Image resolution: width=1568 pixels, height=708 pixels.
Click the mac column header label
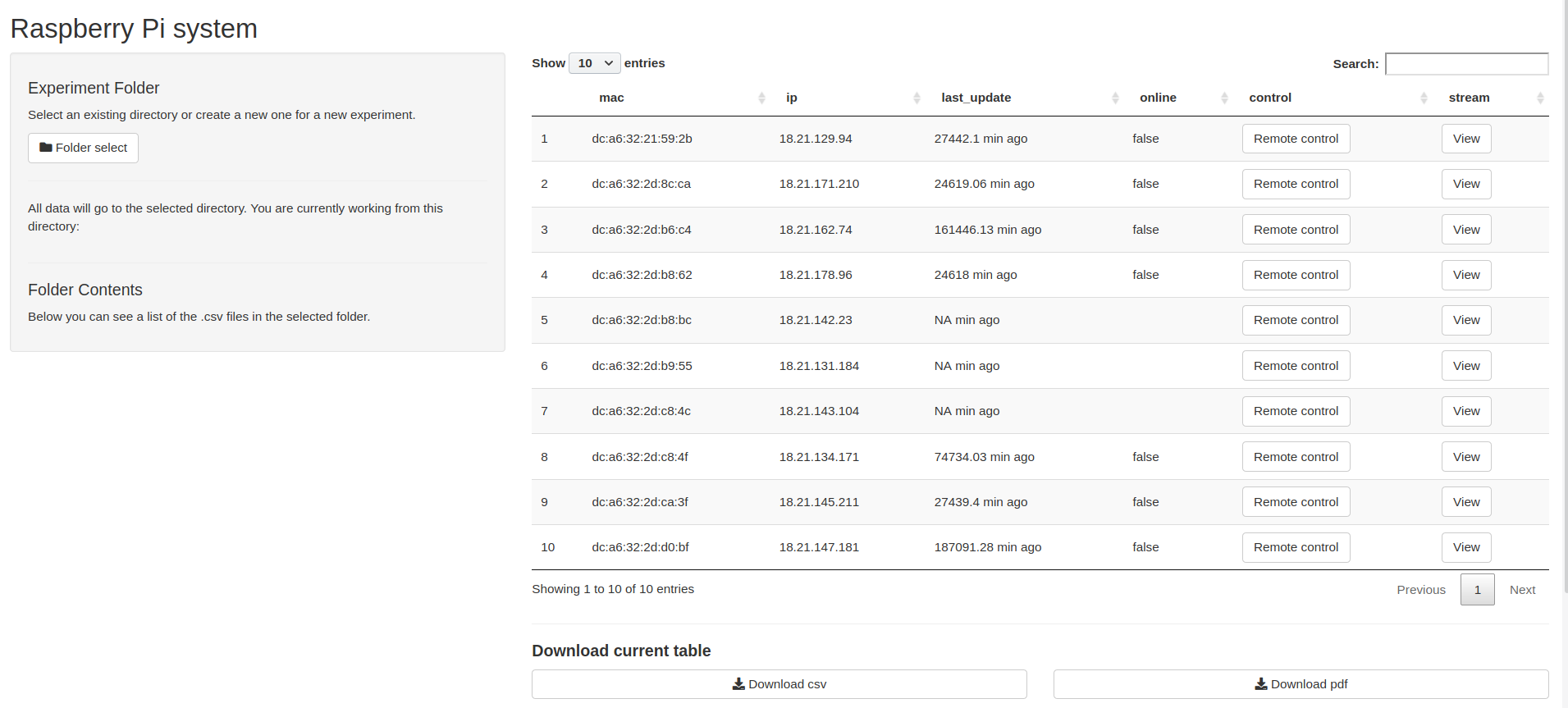point(611,98)
